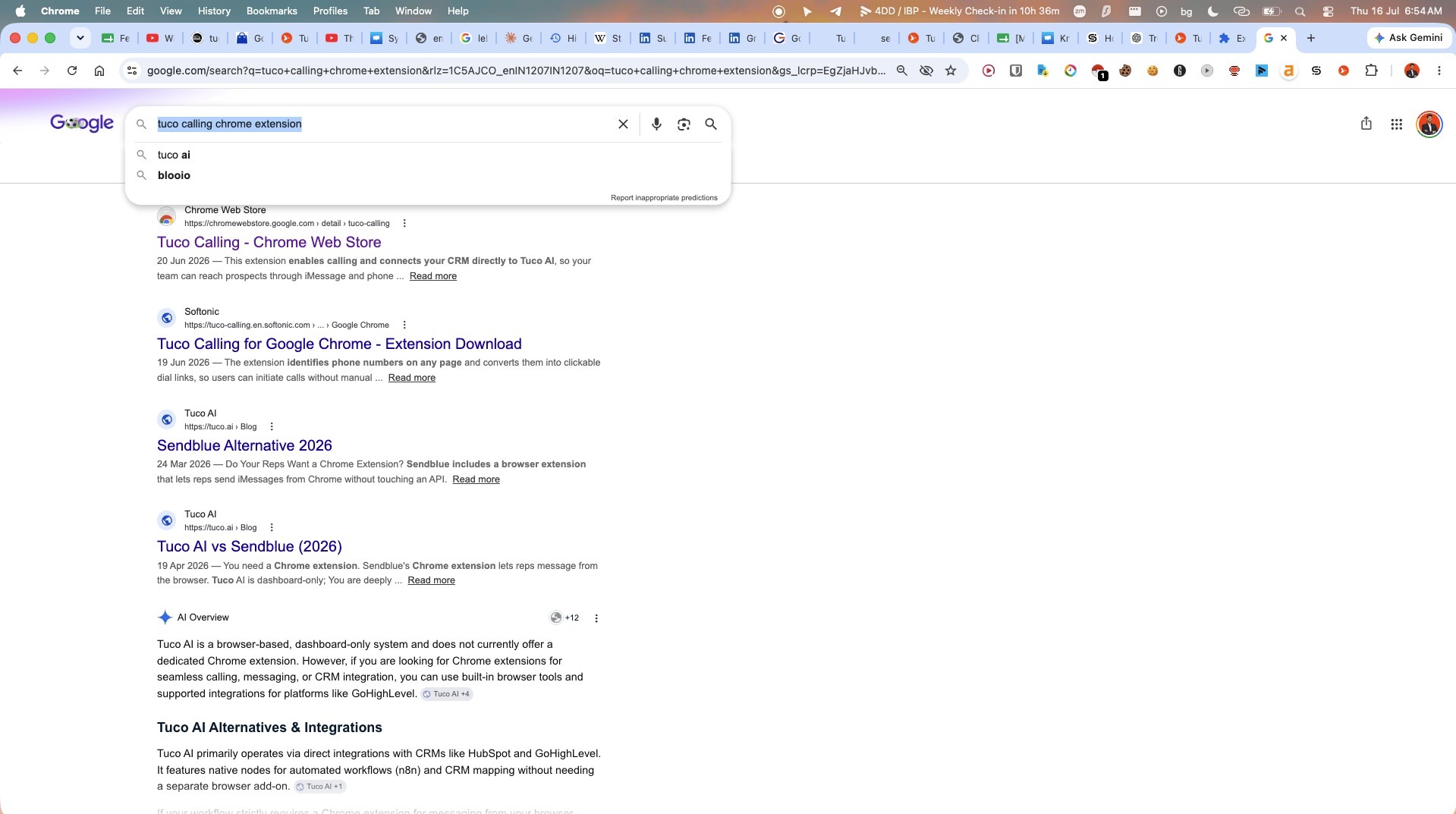Start a voice search with the microphone icon
This screenshot has height=814, width=1456.
point(656,124)
